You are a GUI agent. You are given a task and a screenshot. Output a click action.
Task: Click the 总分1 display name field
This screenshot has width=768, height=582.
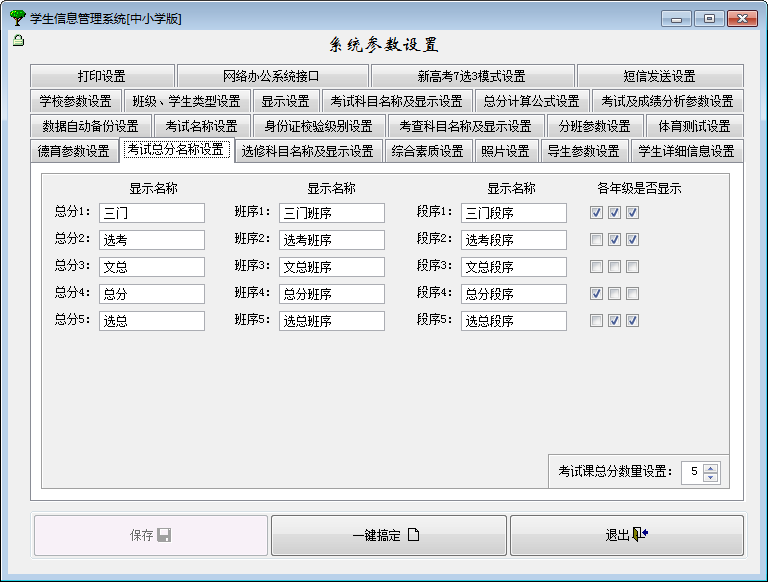(x=151, y=213)
